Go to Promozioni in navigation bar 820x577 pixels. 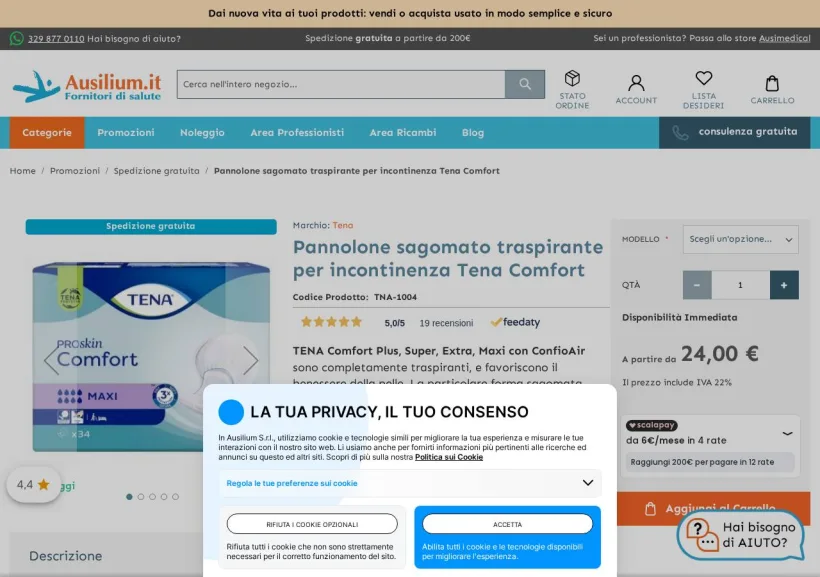click(126, 133)
